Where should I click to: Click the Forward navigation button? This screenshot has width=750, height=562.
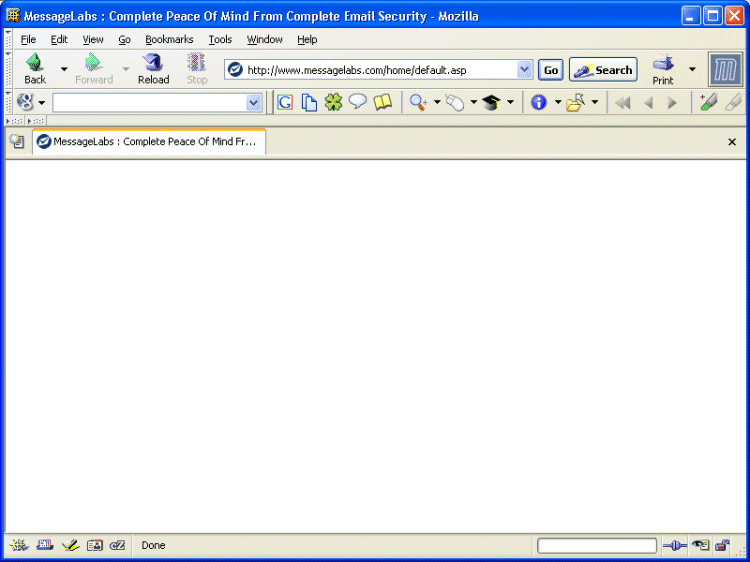[94, 69]
